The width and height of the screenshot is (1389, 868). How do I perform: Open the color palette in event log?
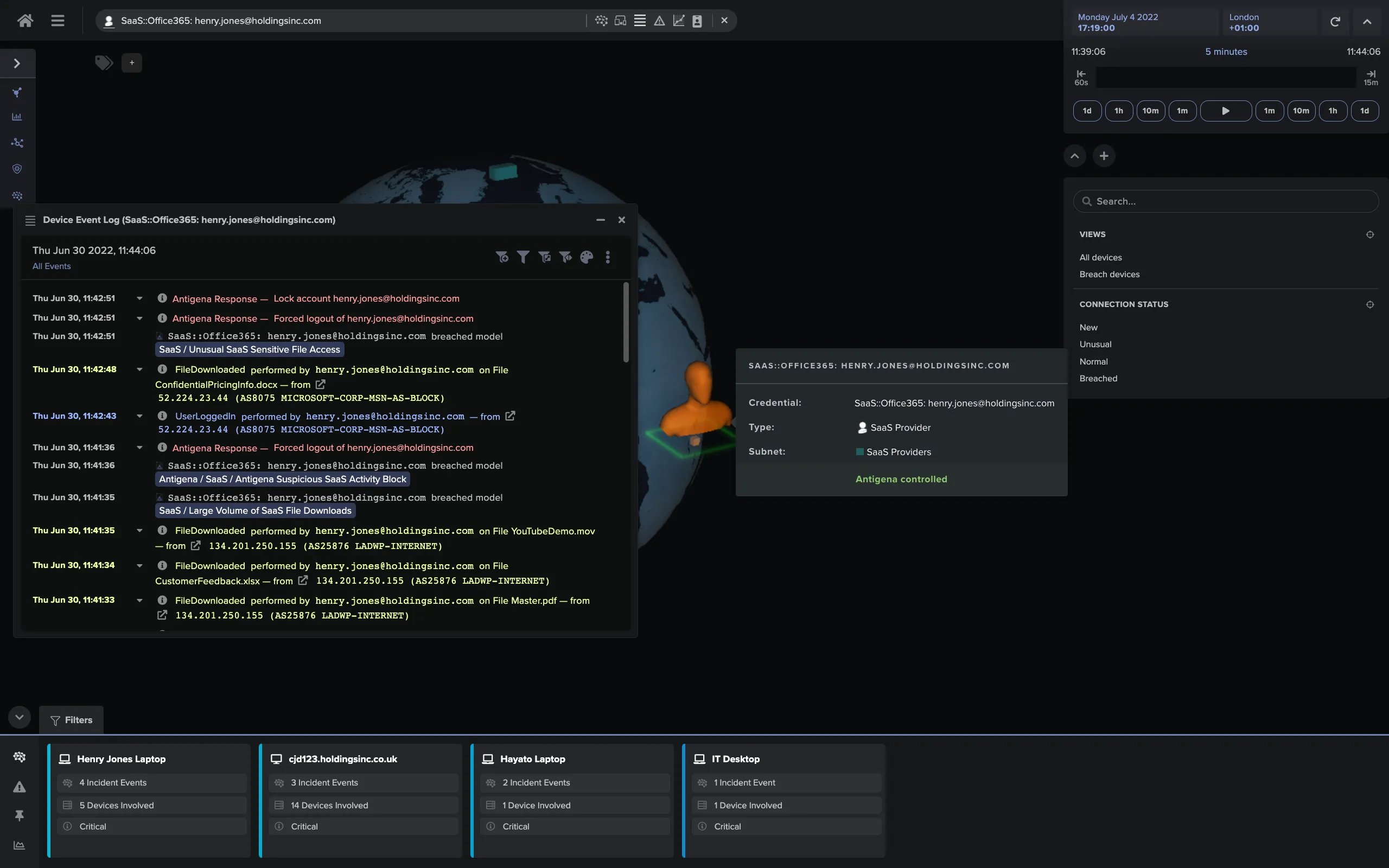pyautogui.click(x=586, y=257)
